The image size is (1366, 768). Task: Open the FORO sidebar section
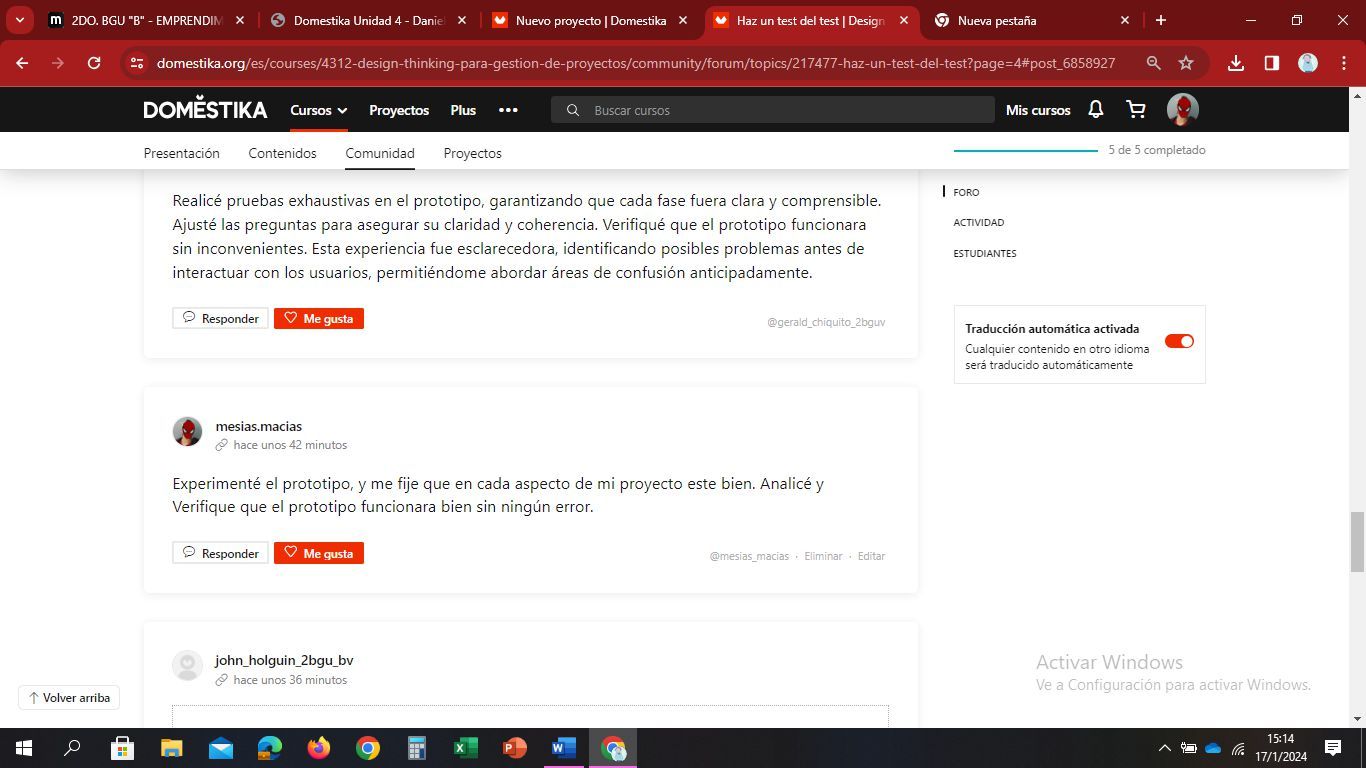[x=966, y=192]
